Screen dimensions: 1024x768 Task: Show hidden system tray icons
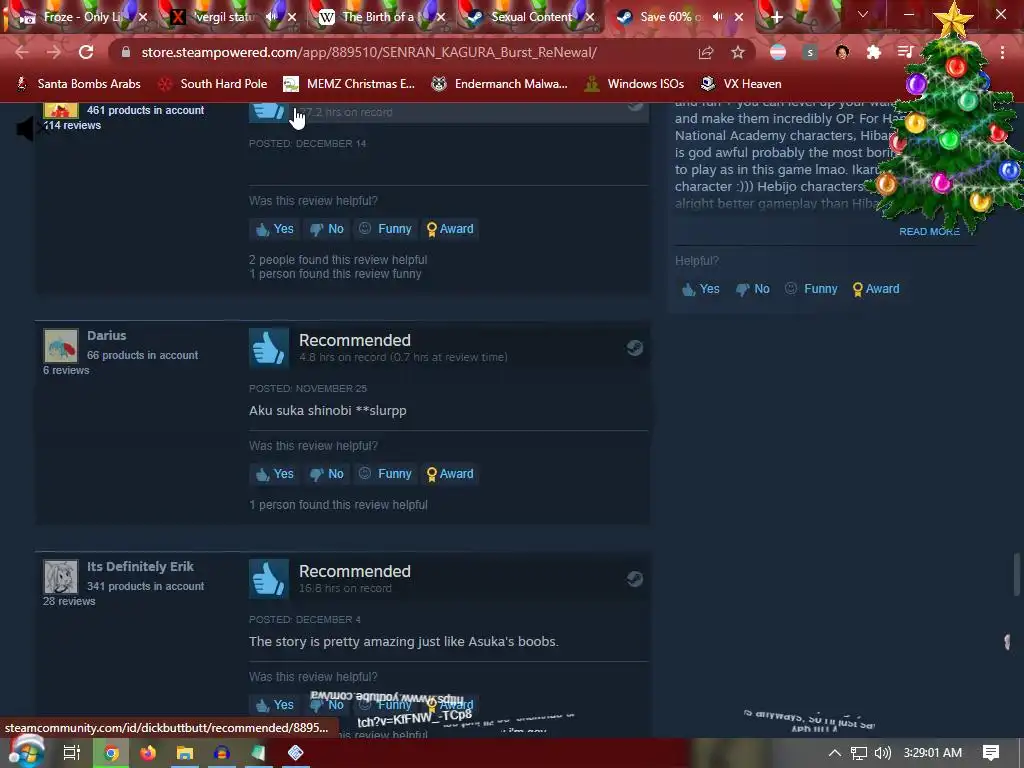(x=835, y=753)
